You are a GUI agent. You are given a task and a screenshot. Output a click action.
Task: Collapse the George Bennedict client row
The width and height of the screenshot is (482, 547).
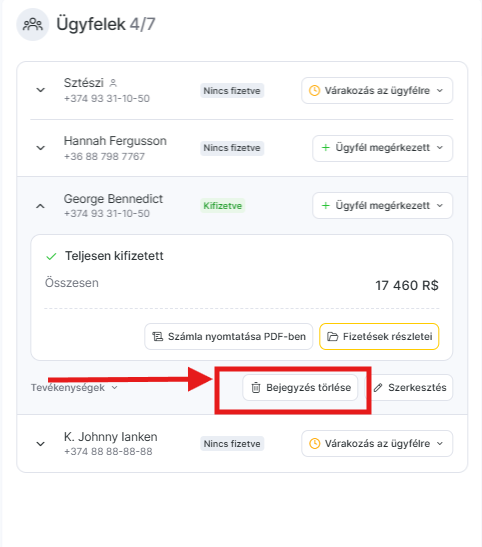[x=40, y=206]
